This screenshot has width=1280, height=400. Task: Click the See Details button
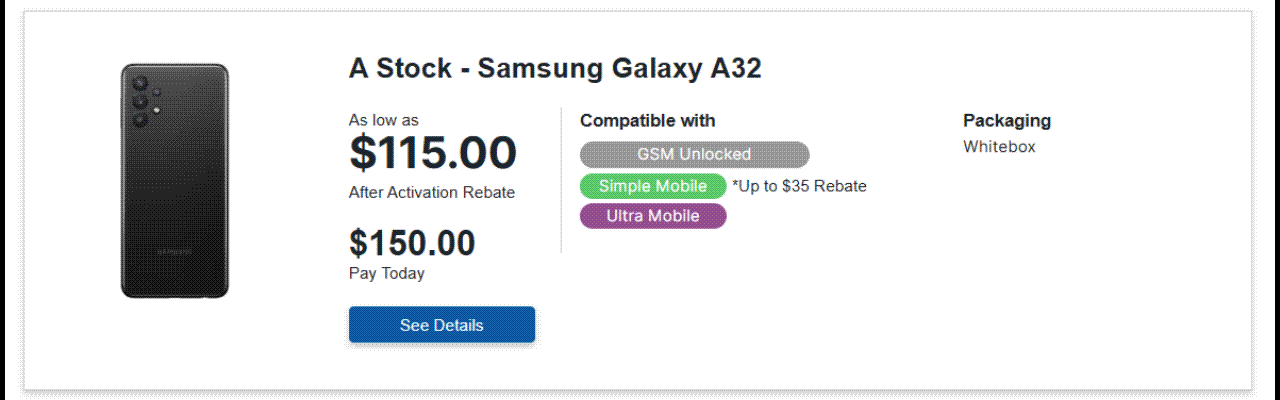pyautogui.click(x=441, y=325)
